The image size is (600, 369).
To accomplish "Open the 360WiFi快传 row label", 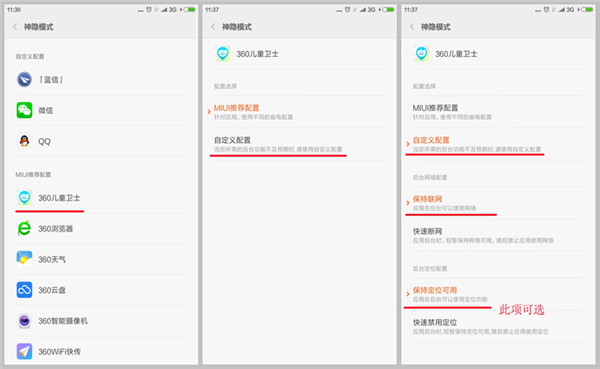I will [x=59, y=351].
